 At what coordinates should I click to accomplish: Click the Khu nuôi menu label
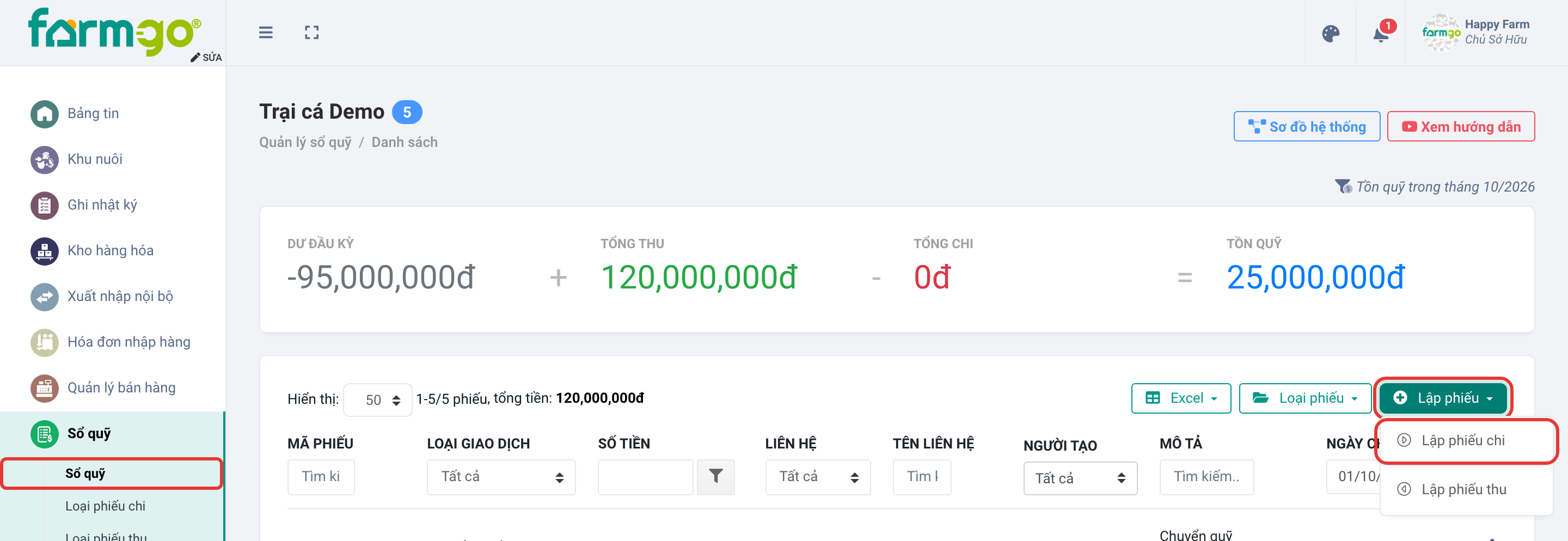point(95,159)
